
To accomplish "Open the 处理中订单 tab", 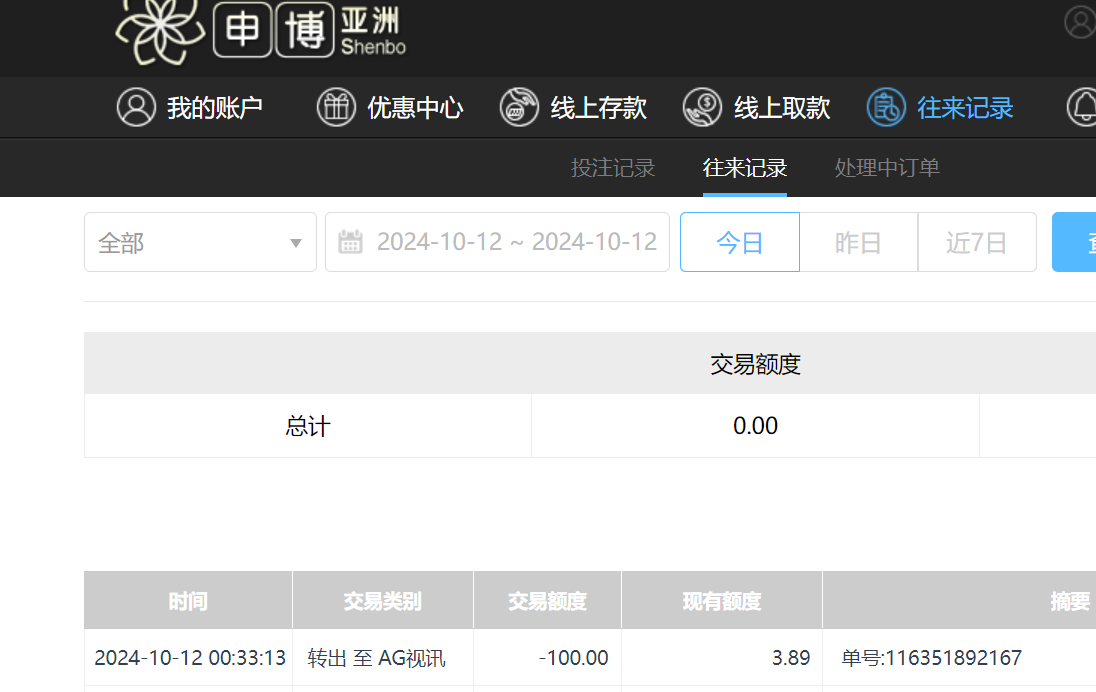I will pos(886,168).
